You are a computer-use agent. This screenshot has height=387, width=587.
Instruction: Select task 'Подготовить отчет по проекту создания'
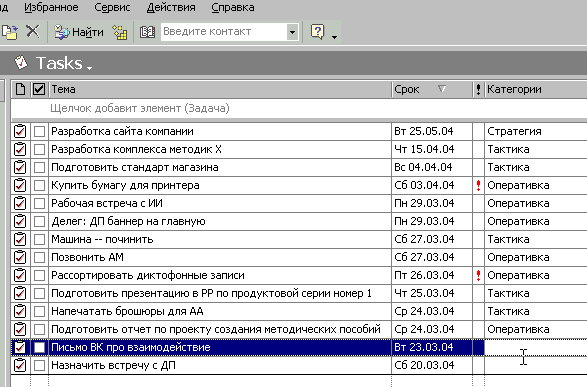216,329
